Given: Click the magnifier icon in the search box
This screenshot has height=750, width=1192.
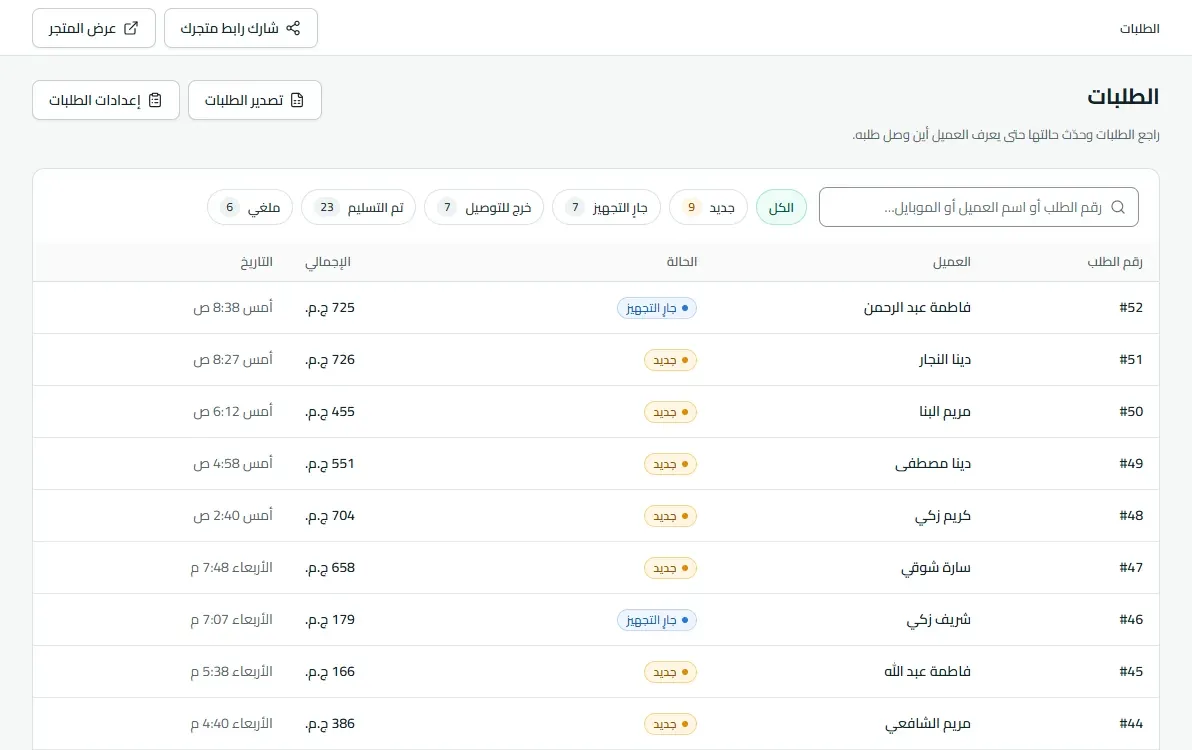Looking at the screenshot, I should tap(1118, 207).
